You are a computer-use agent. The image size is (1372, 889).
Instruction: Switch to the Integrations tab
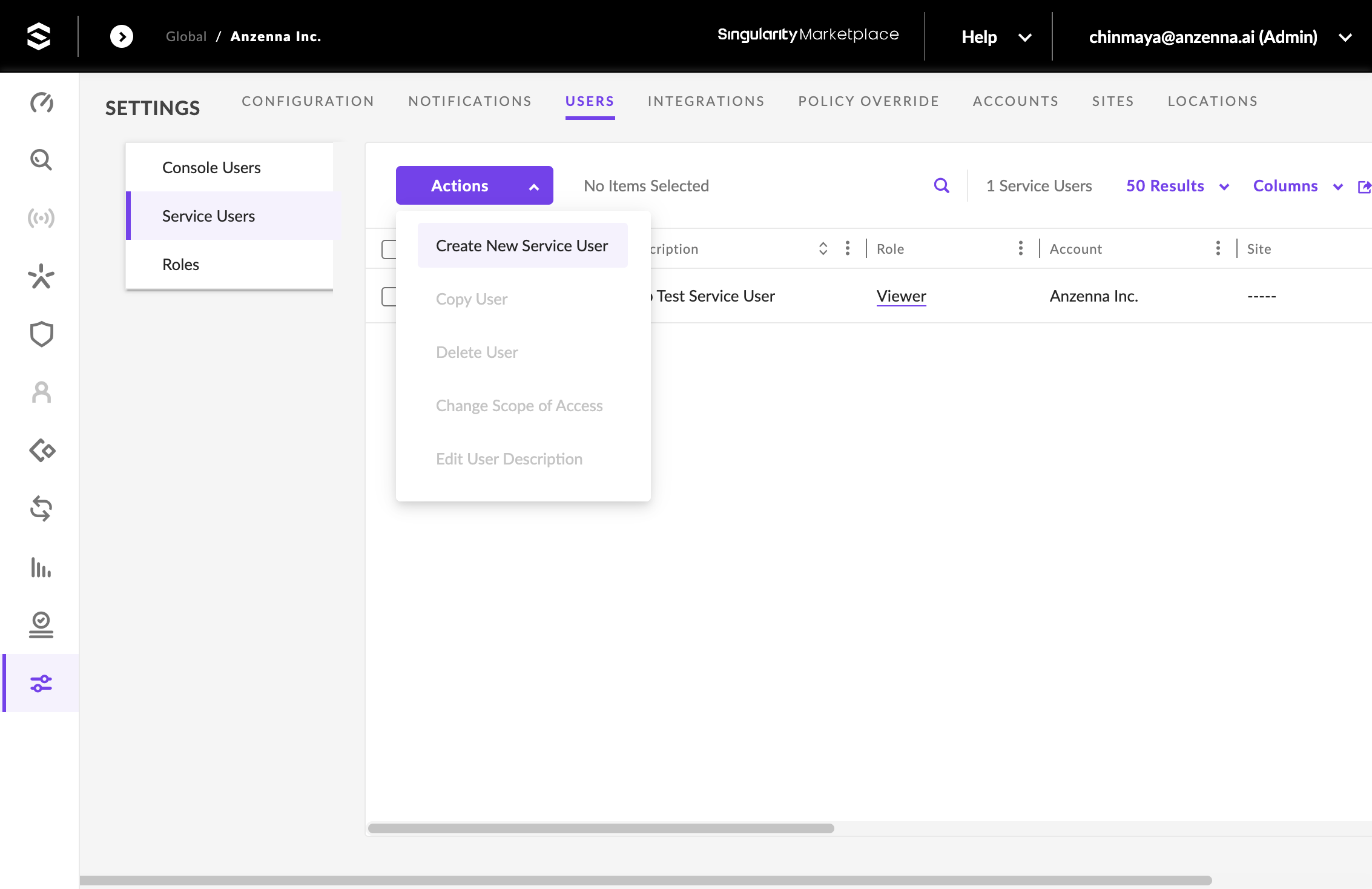[706, 102]
